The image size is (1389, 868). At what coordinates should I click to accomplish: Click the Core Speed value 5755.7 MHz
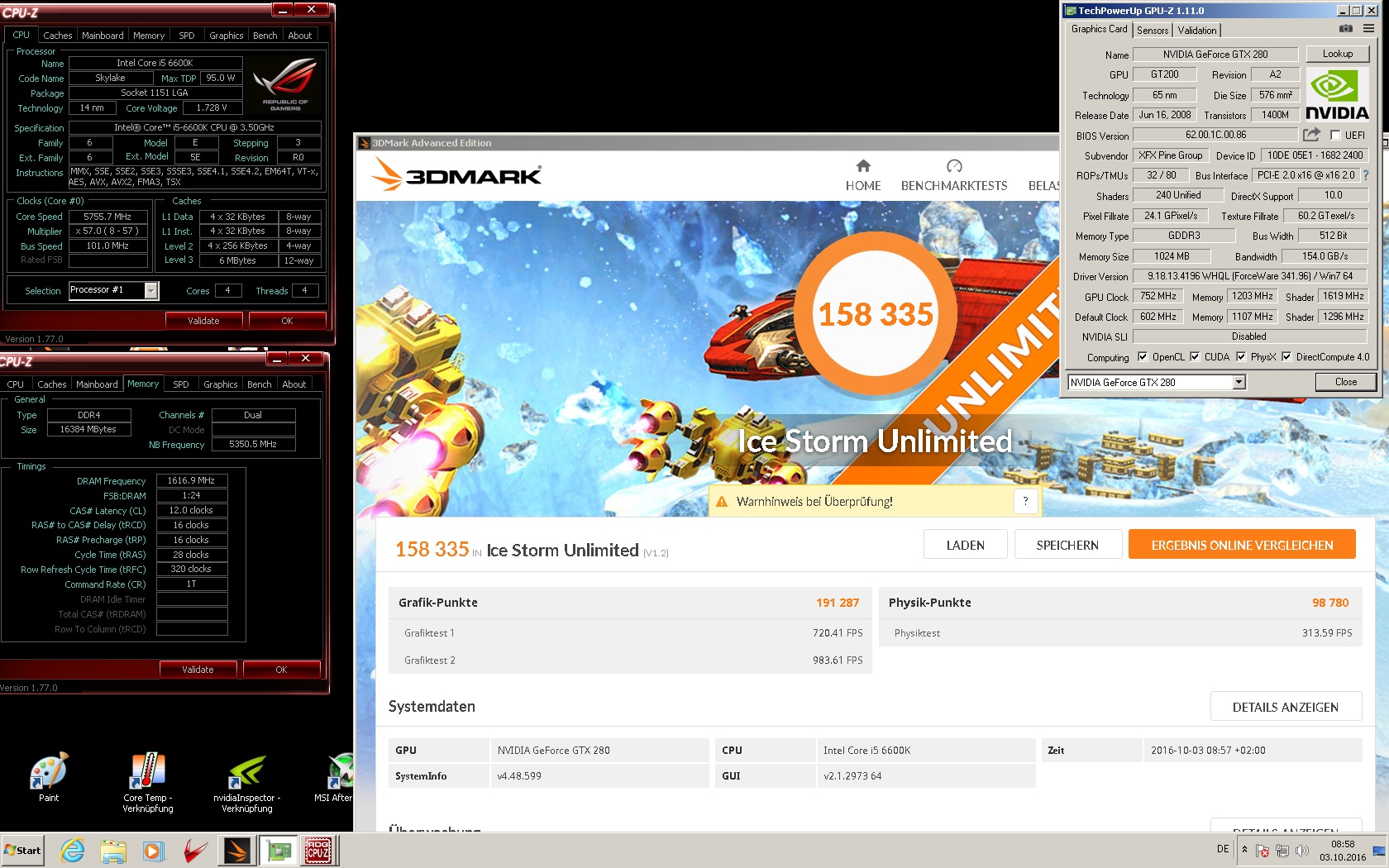[107, 217]
